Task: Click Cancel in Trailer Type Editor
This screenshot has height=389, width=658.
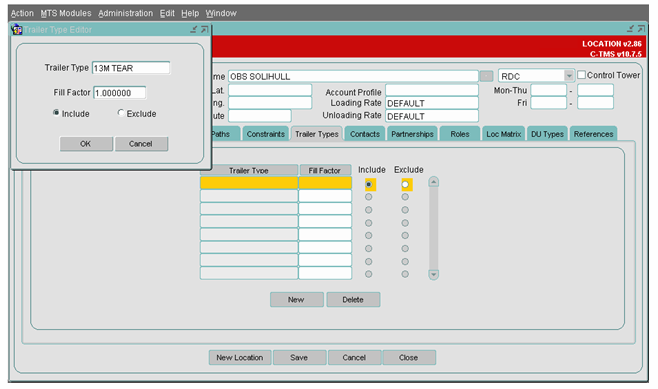Action: (141, 144)
